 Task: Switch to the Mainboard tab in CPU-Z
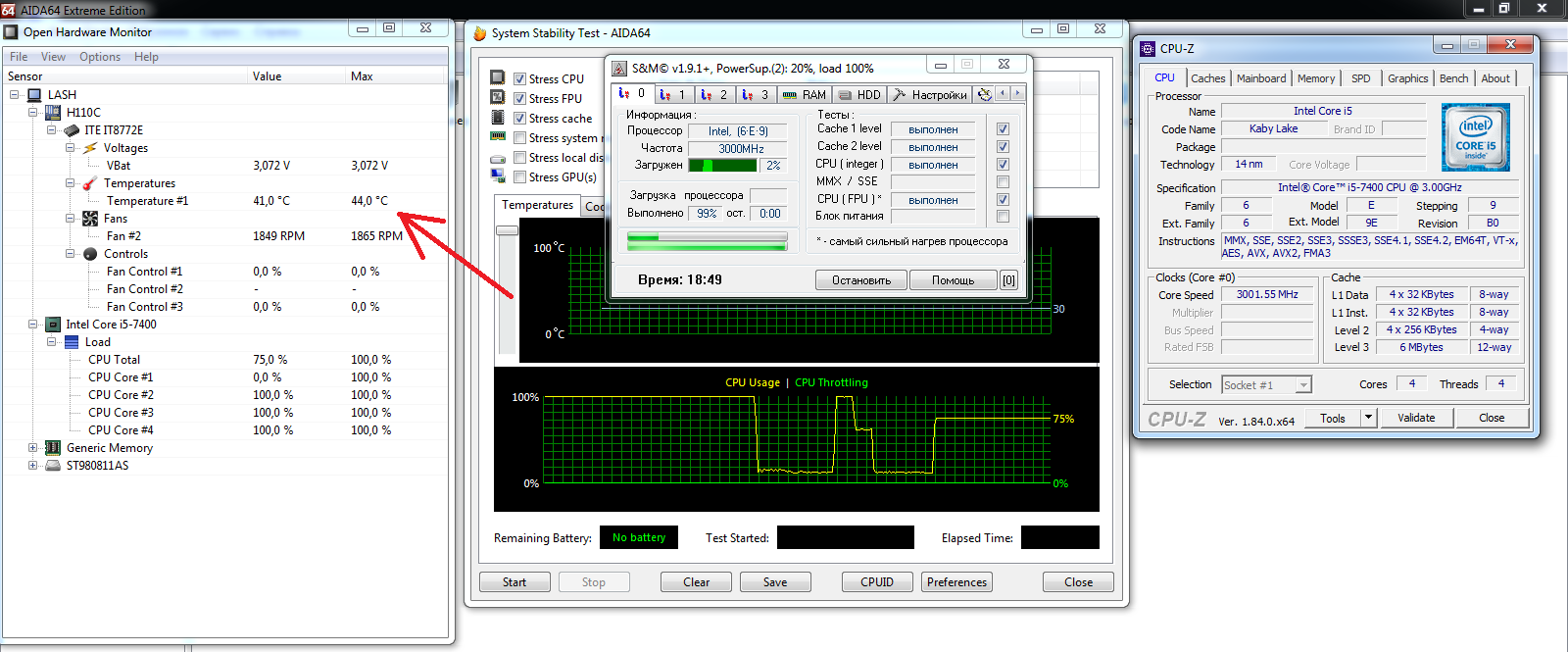(1261, 78)
